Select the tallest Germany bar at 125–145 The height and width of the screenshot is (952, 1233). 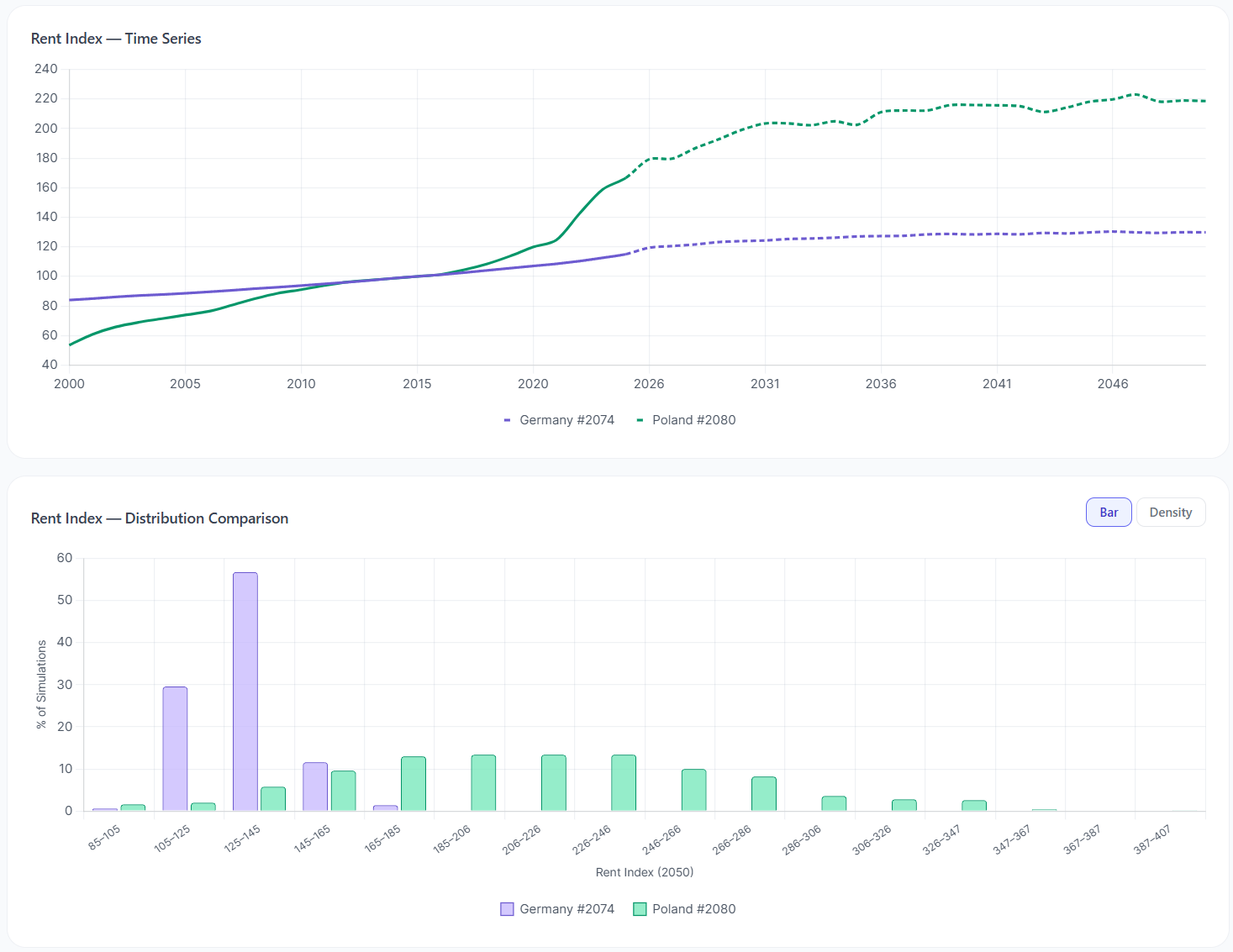pos(245,692)
